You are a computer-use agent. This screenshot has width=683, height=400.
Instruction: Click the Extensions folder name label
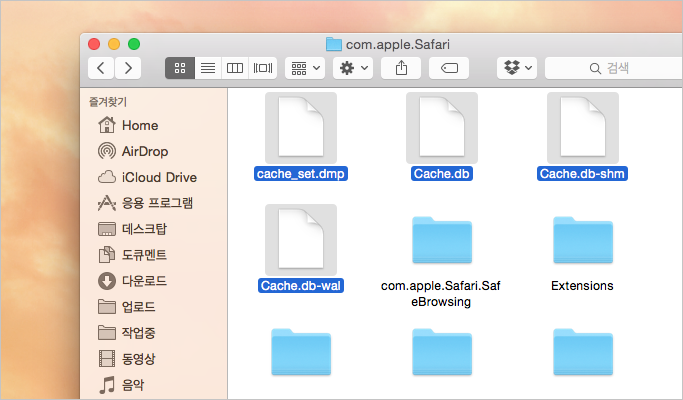coord(582,286)
